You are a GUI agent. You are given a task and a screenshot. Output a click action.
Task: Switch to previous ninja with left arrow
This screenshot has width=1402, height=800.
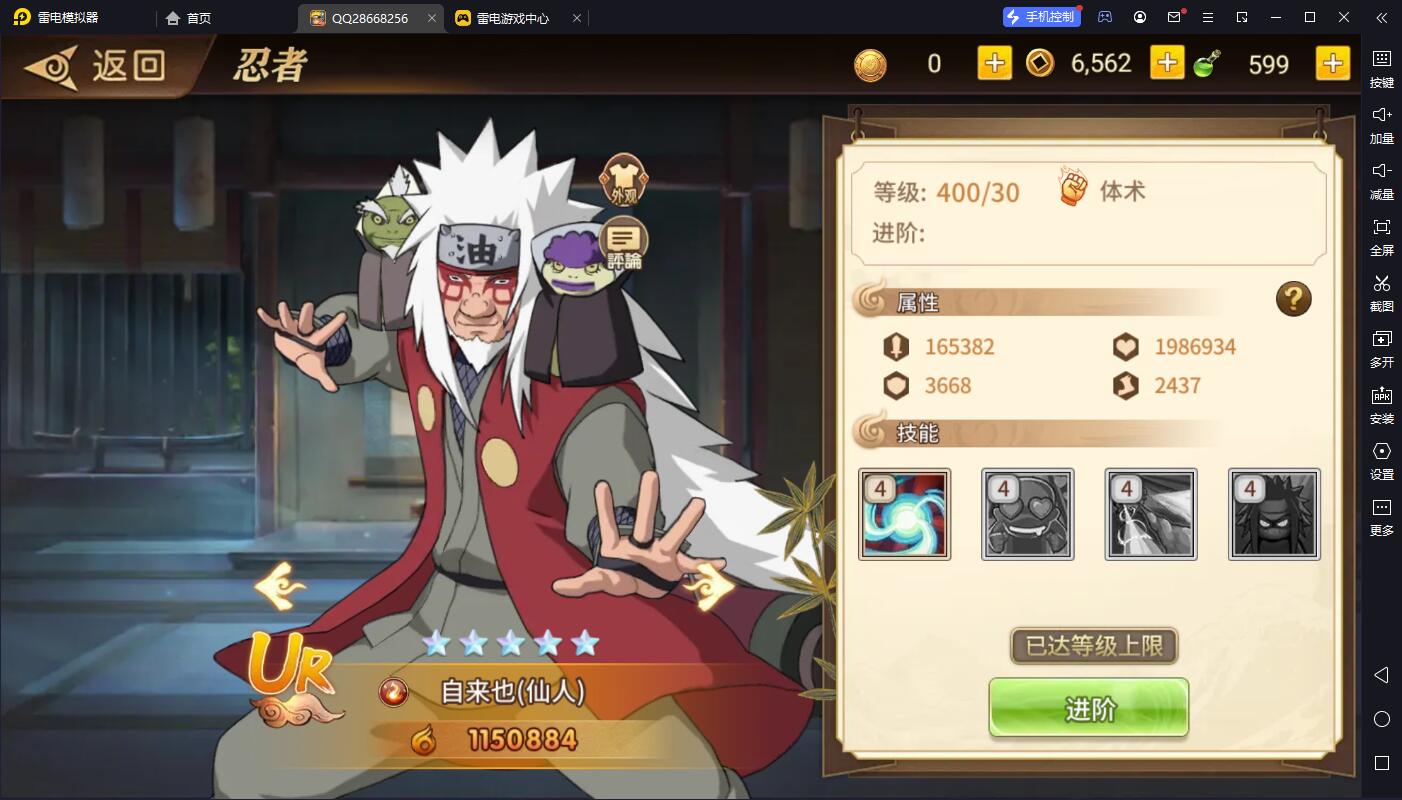pyautogui.click(x=279, y=586)
